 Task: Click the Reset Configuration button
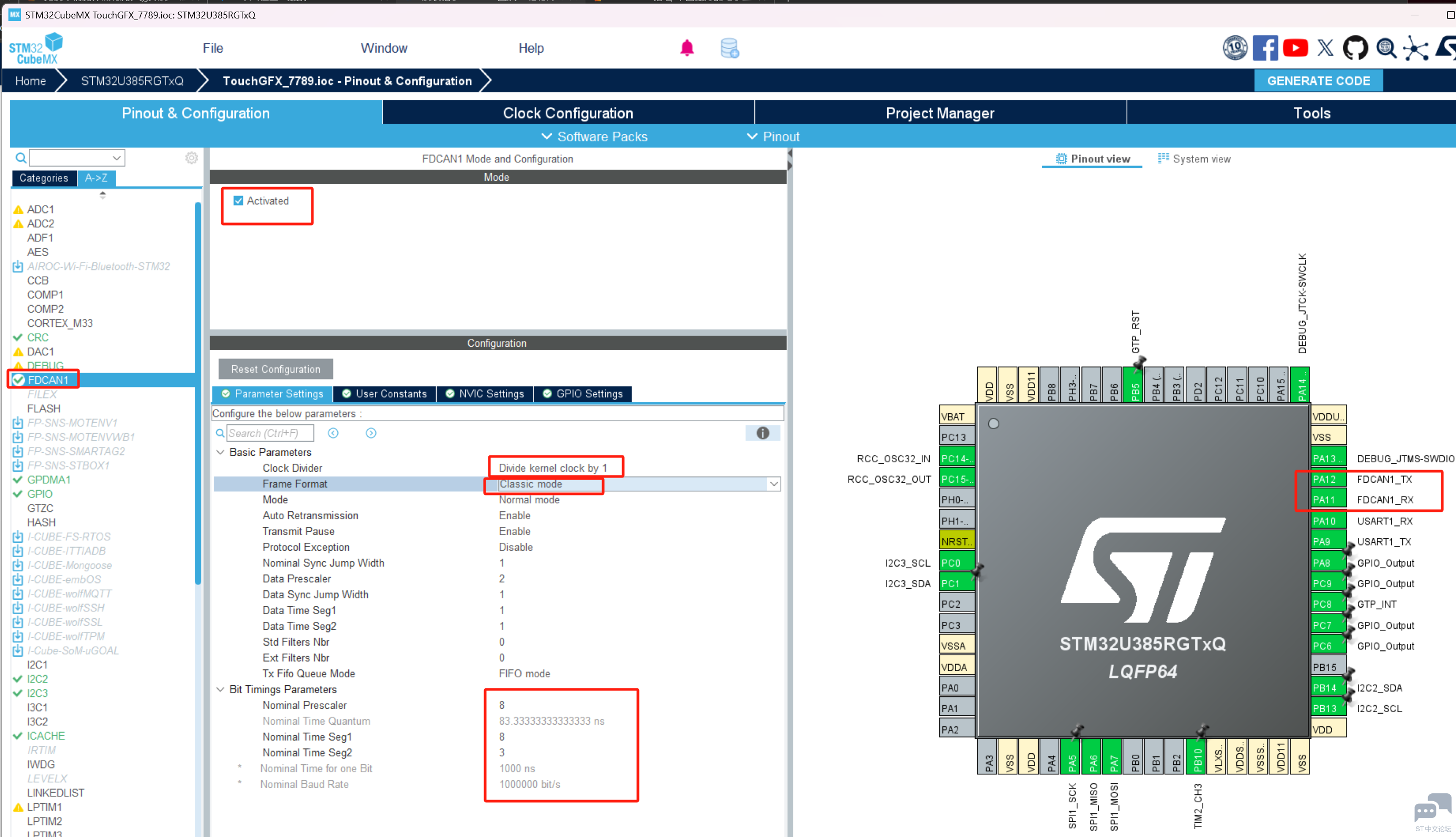point(276,369)
